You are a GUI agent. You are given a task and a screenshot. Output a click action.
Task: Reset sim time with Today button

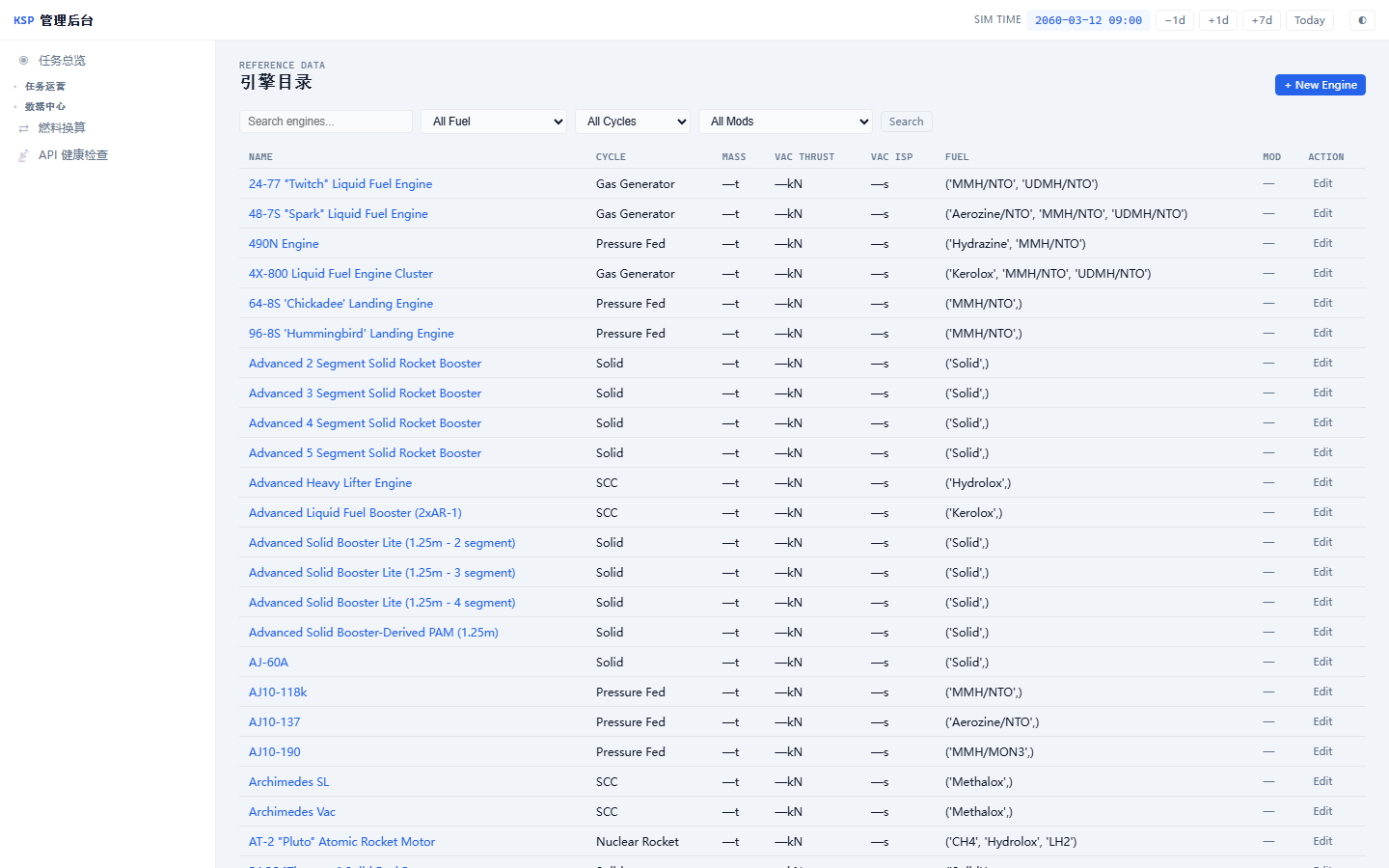pos(1310,20)
